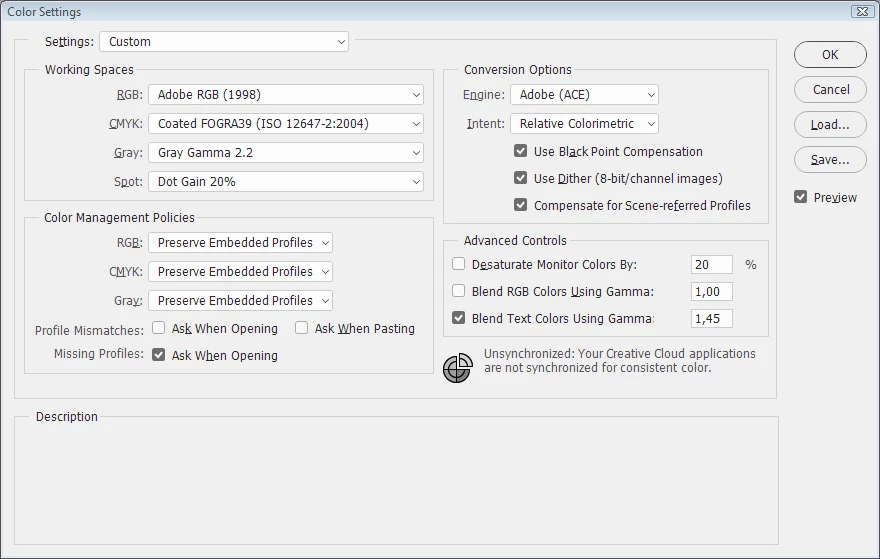The image size is (880, 559).
Task: Open the Settings dropdown showing Custom
Action: click(x=224, y=42)
